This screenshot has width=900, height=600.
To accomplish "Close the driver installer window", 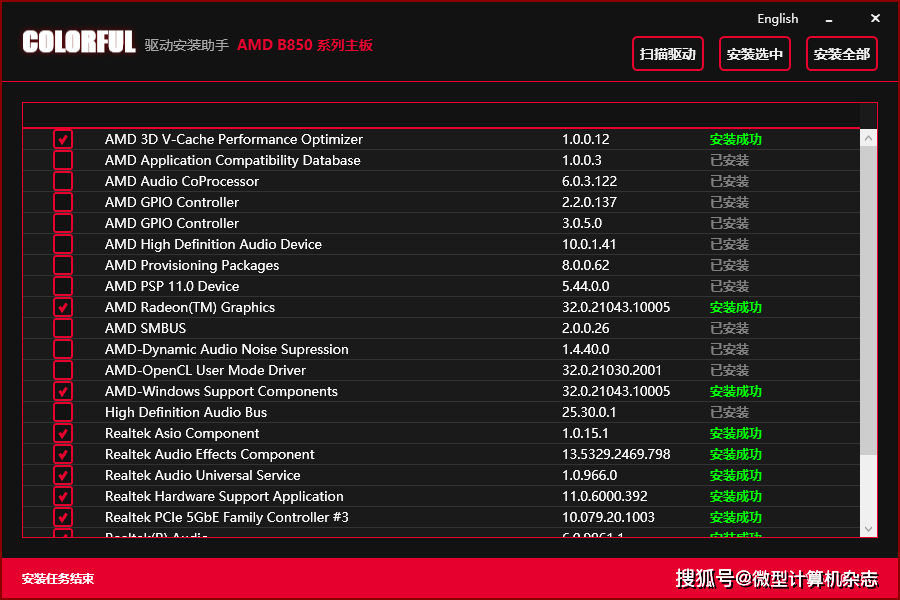I will 875,18.
